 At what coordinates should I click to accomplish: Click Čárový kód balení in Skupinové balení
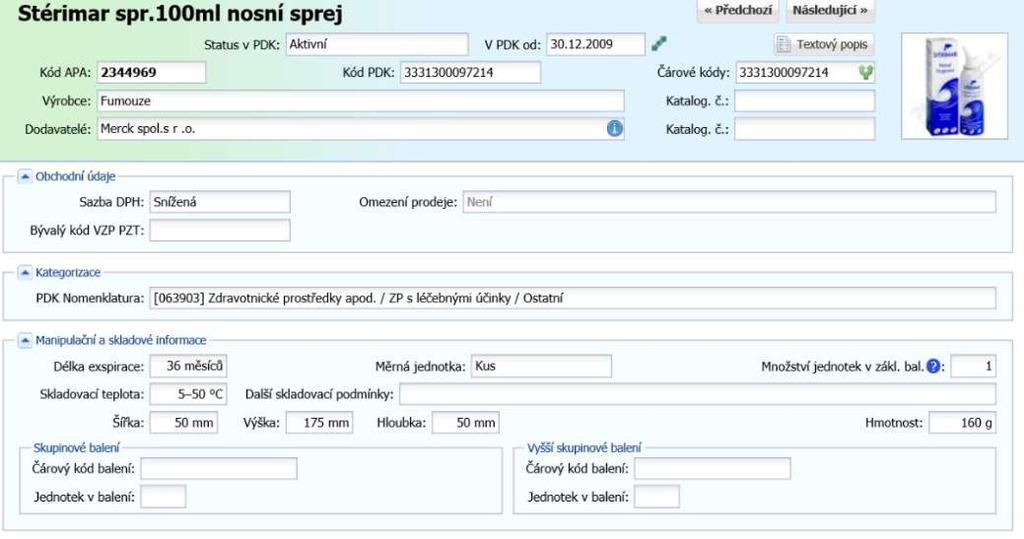pyautogui.click(x=219, y=468)
